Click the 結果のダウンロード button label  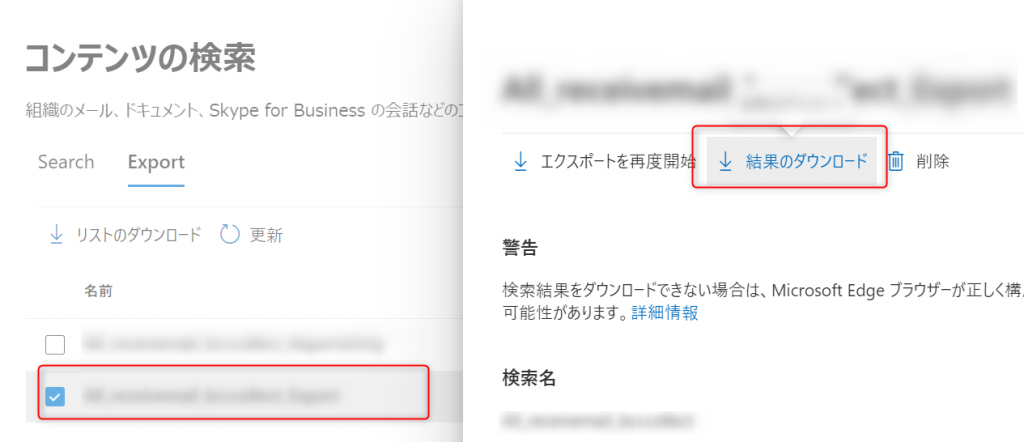click(x=807, y=161)
